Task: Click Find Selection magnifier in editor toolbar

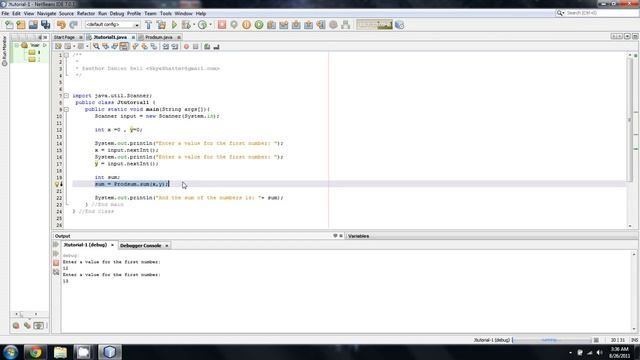Action: click(x=96, y=47)
